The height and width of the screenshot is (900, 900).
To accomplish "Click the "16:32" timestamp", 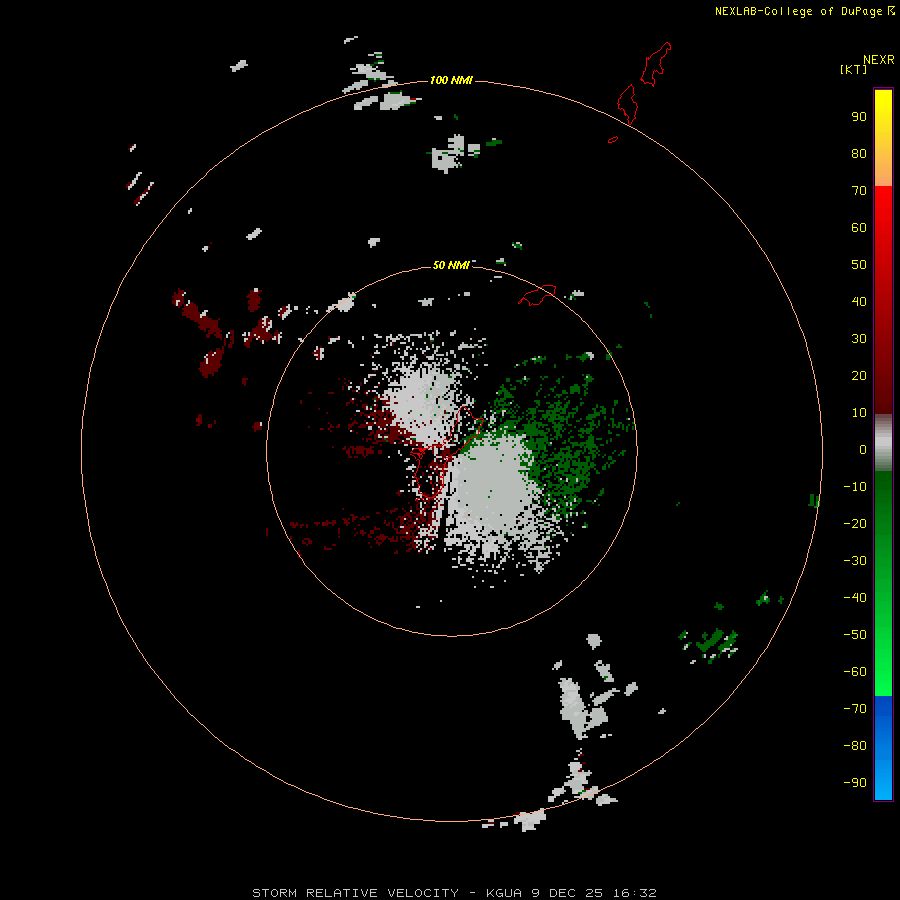I will click(634, 893).
